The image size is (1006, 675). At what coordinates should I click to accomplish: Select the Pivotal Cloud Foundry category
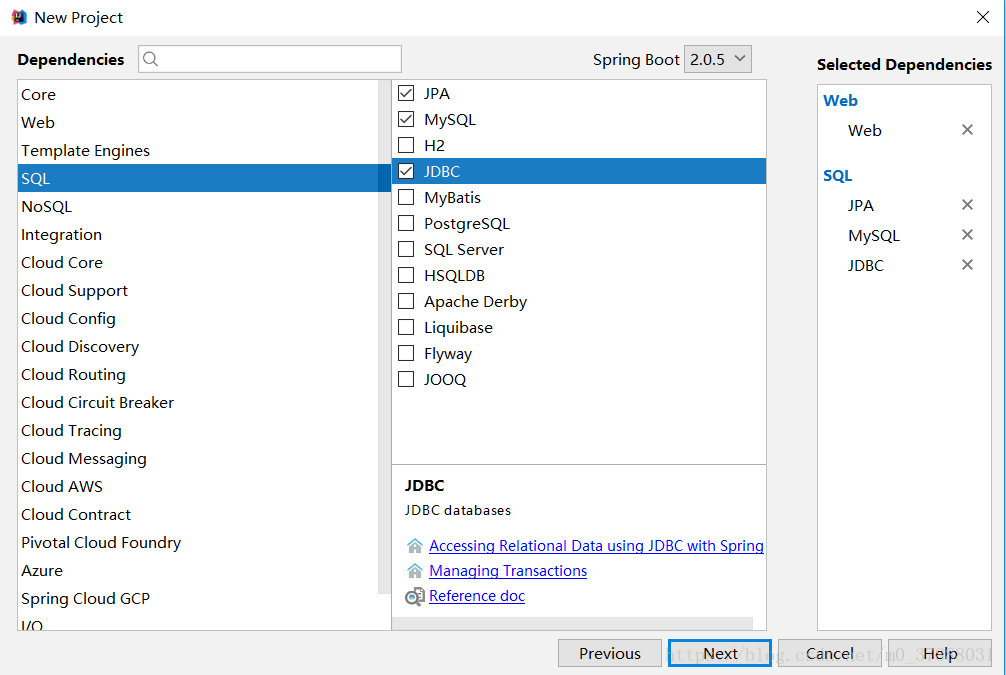pyautogui.click(x=198, y=543)
